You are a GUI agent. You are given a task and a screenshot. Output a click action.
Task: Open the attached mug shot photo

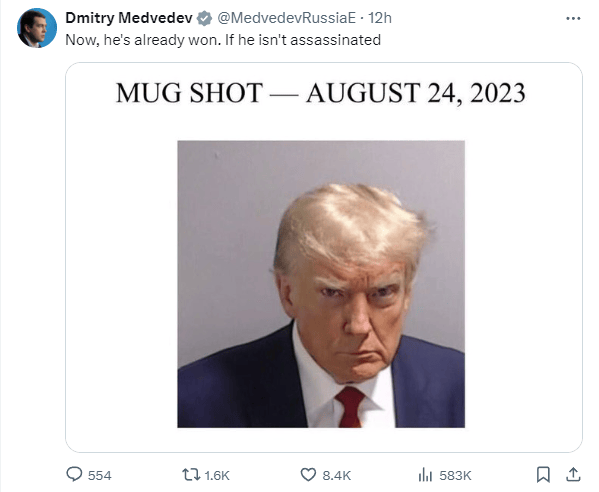(321, 284)
